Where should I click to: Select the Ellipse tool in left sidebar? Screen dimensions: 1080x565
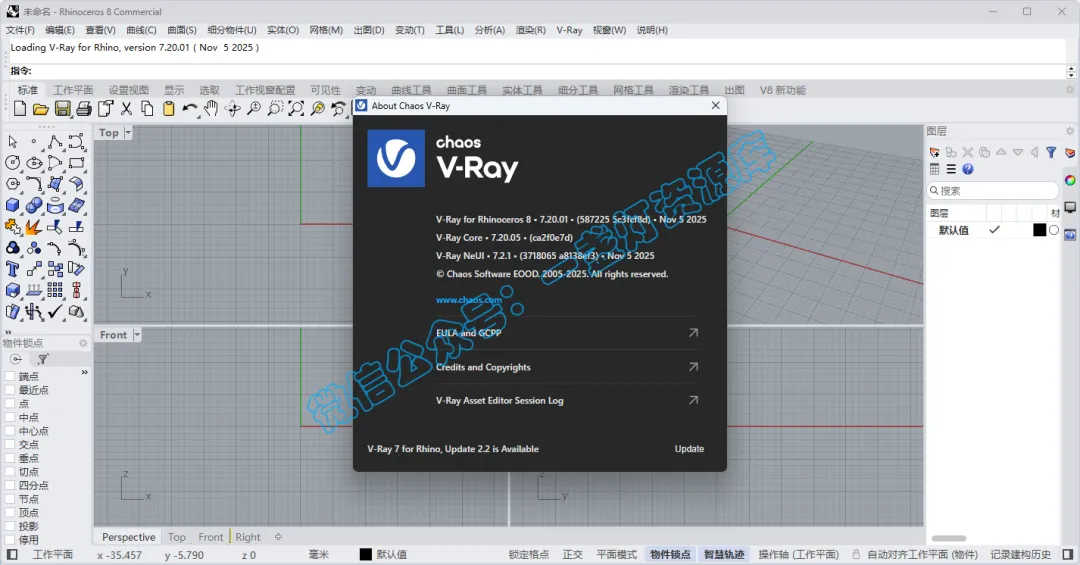34,163
